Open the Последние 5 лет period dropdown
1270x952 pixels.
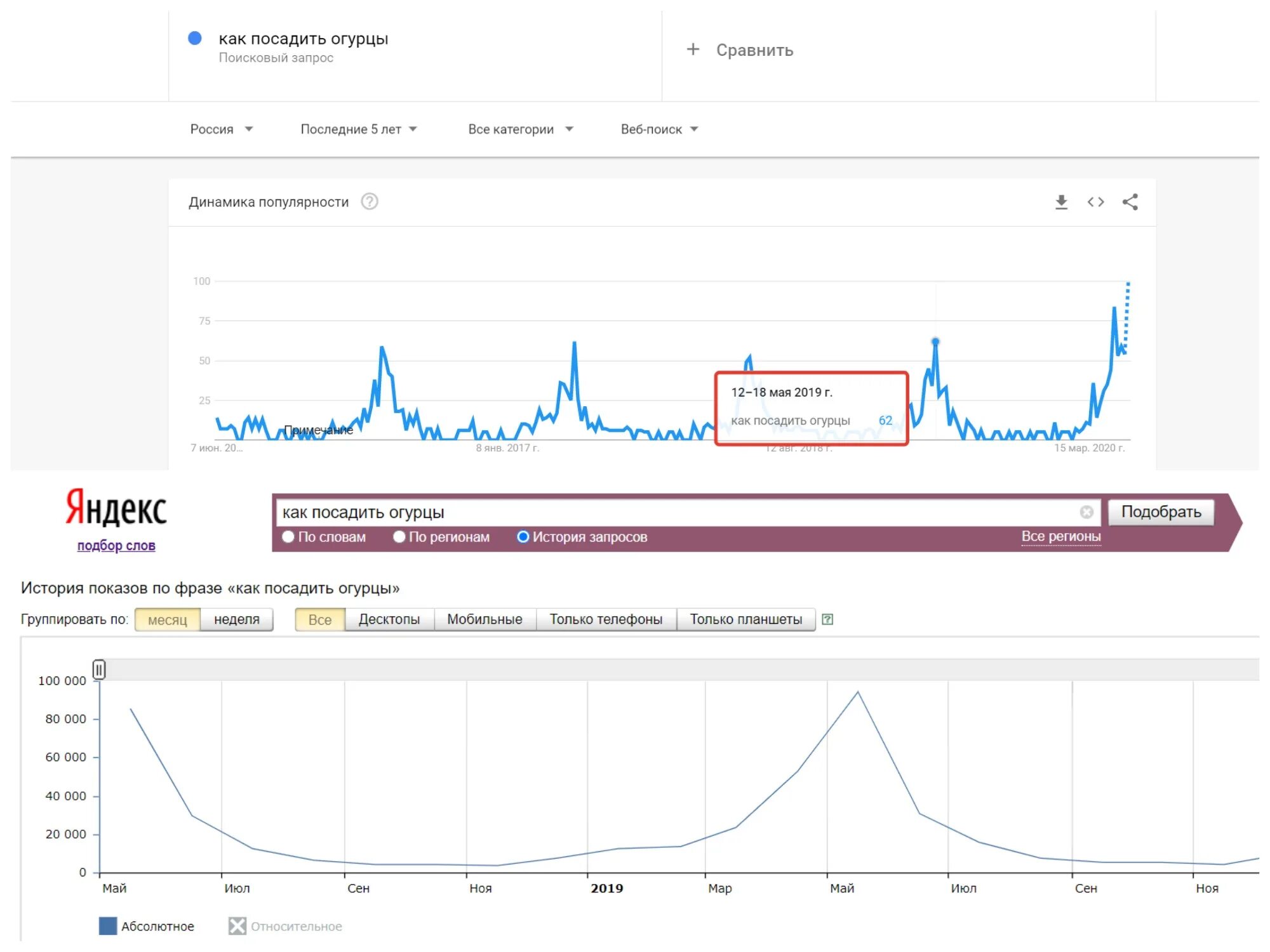[x=359, y=129]
